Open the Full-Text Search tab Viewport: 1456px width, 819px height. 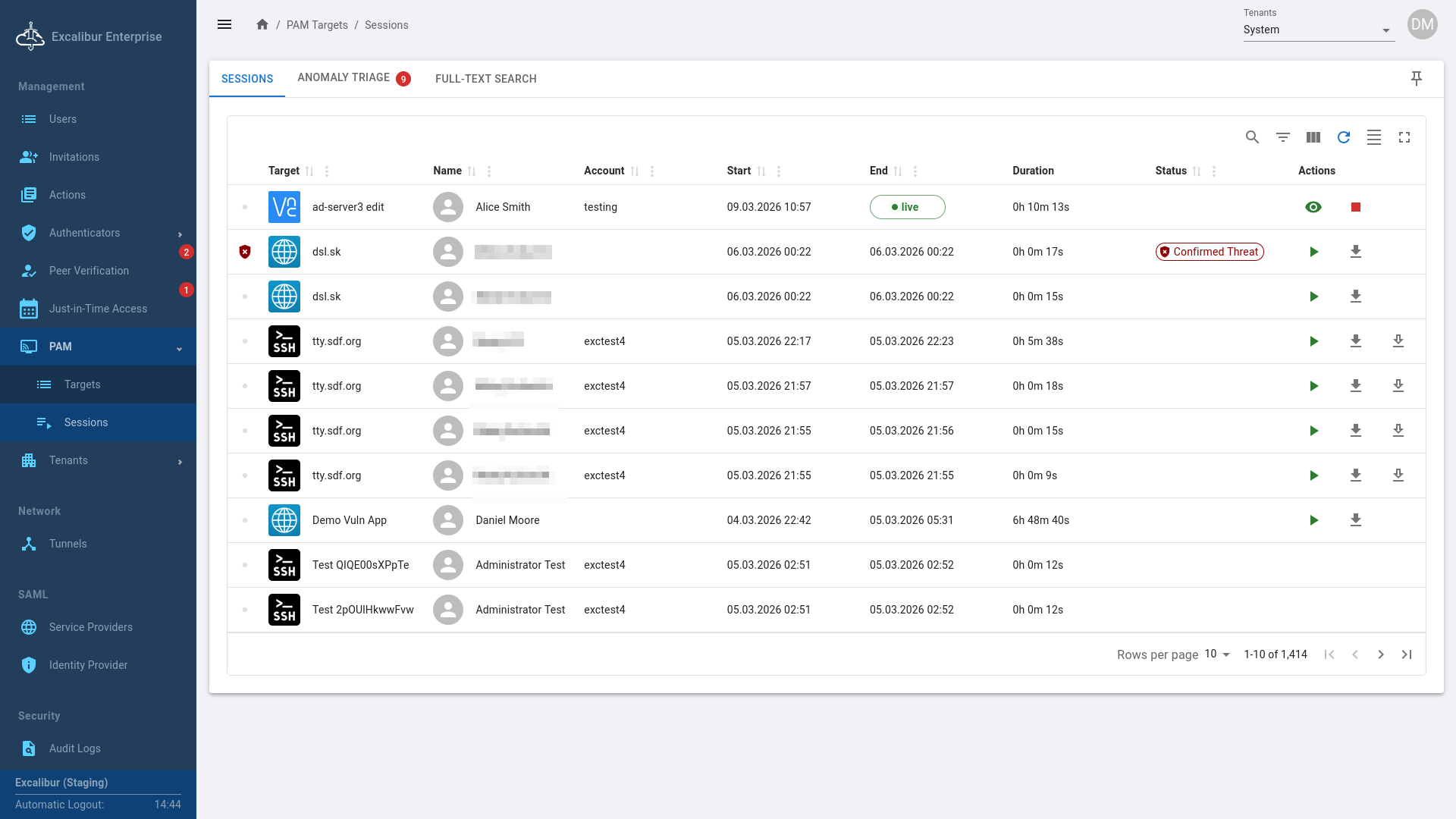pos(485,78)
